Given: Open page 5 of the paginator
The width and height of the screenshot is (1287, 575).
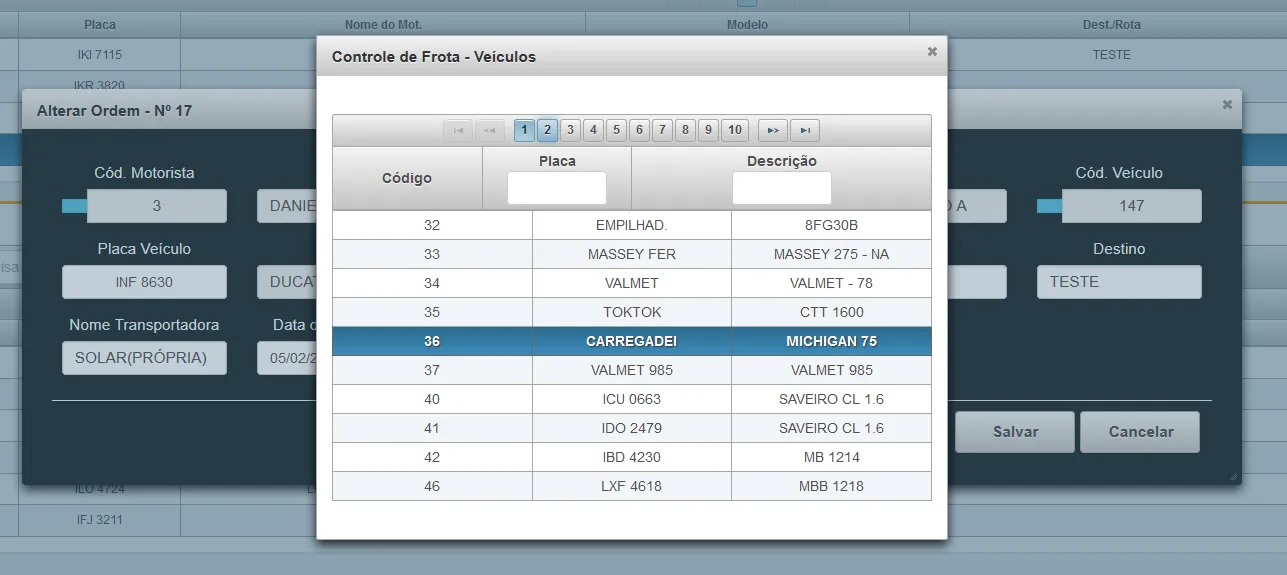Looking at the screenshot, I should tap(616, 130).
